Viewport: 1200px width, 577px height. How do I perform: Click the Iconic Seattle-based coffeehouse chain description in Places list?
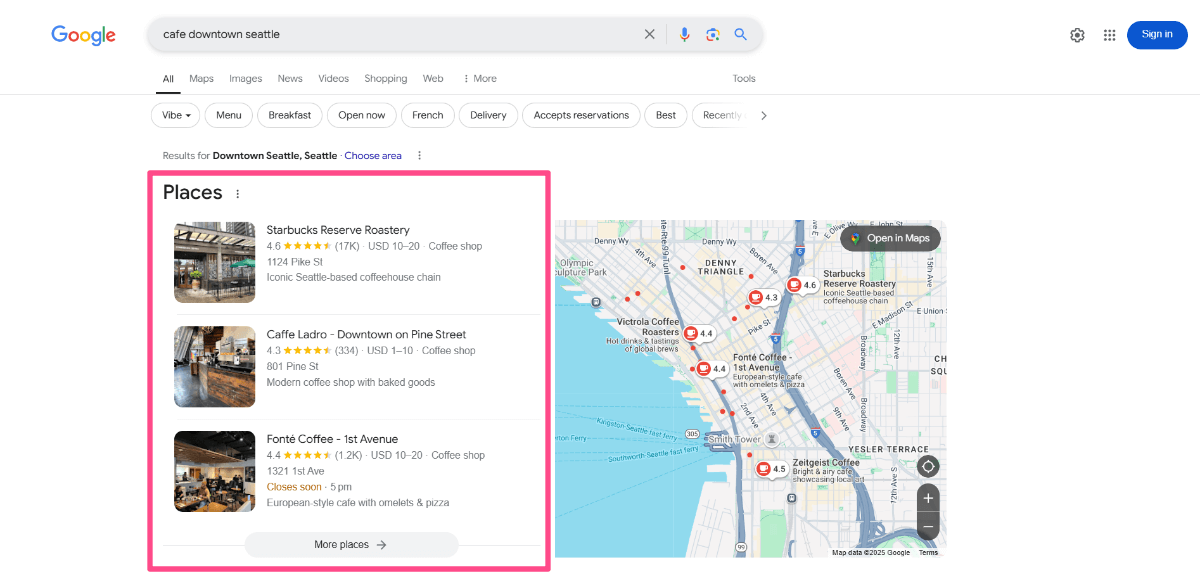coord(354,277)
